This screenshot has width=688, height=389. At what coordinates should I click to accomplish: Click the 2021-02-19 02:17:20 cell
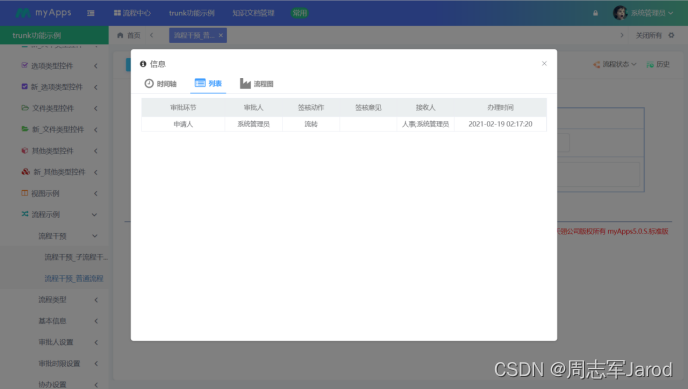tap(500, 124)
